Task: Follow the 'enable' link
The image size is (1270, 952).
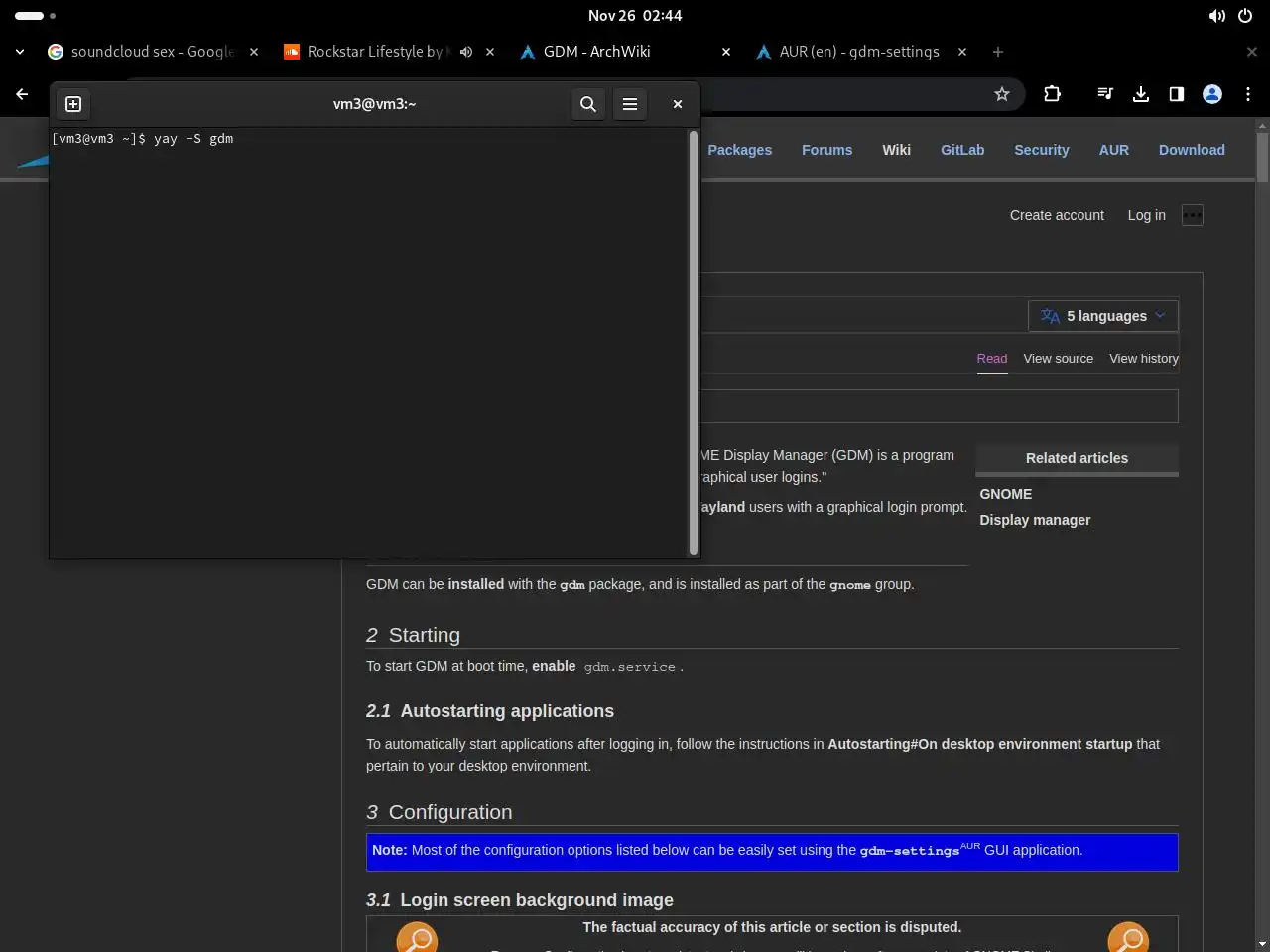Action: (x=554, y=666)
